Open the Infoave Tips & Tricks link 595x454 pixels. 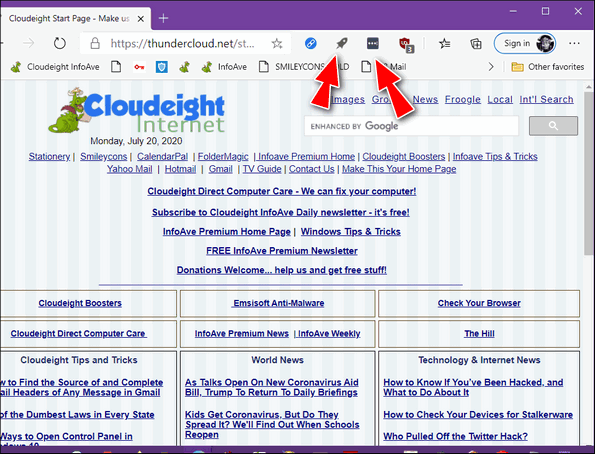pos(495,156)
